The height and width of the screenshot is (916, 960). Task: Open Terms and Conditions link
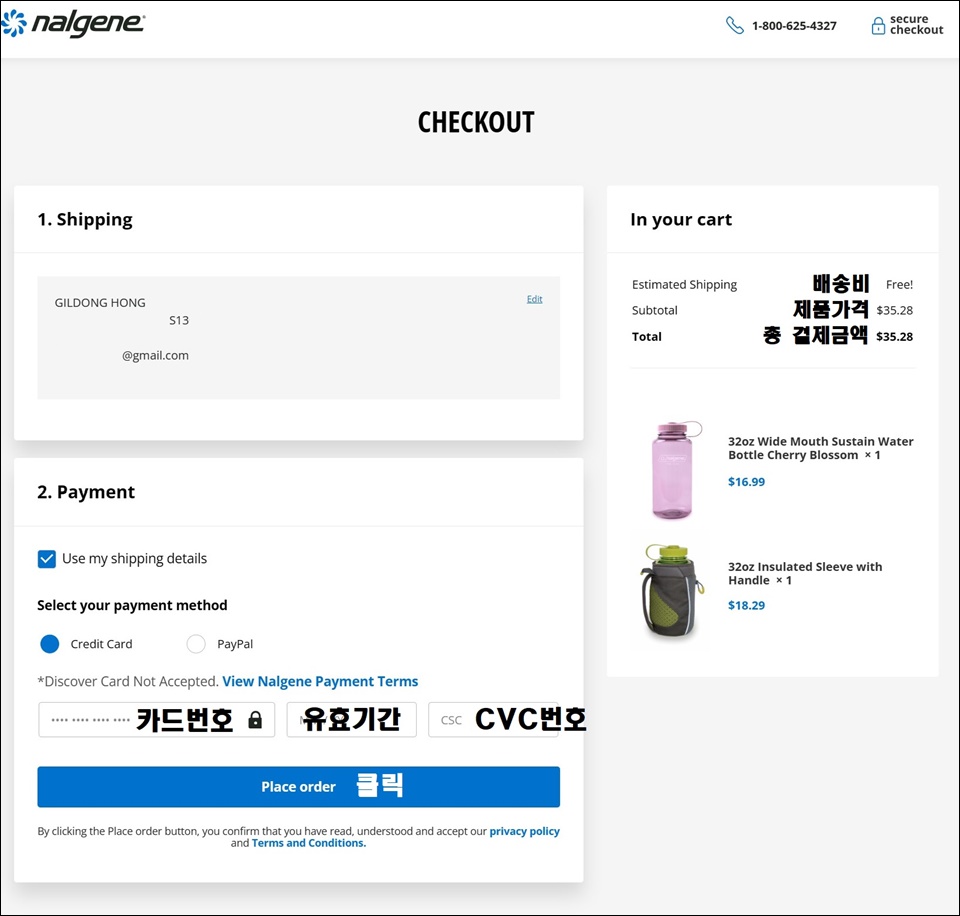tap(309, 843)
